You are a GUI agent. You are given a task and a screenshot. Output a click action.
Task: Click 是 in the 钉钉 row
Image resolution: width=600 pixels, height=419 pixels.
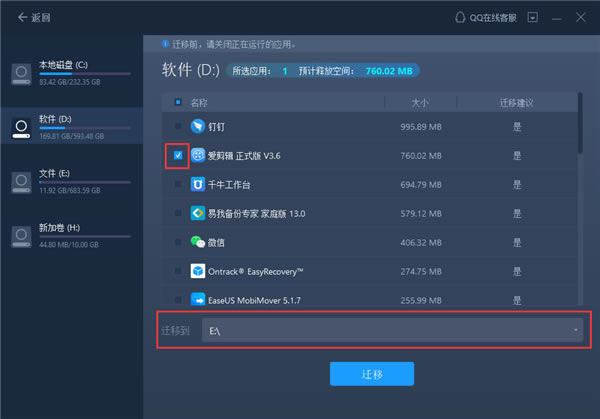click(517, 127)
